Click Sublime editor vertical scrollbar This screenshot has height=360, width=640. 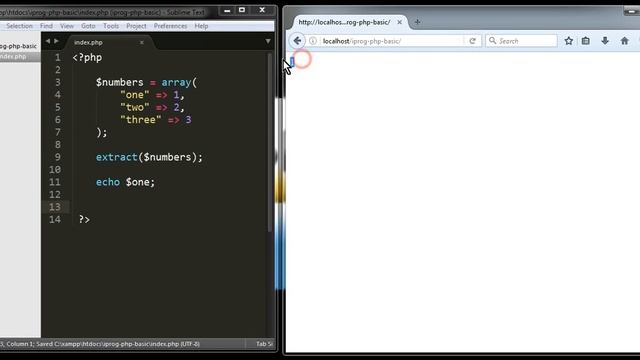tap(269, 143)
